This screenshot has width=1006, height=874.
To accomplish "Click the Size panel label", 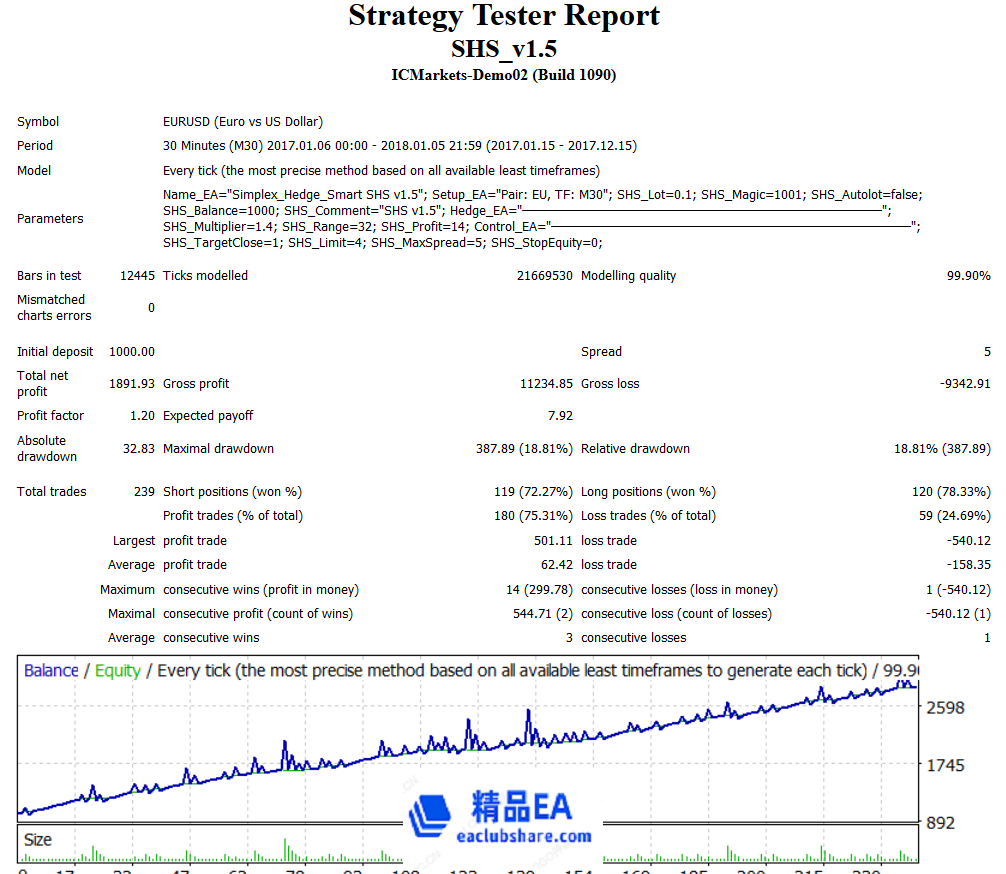I will click(37, 840).
